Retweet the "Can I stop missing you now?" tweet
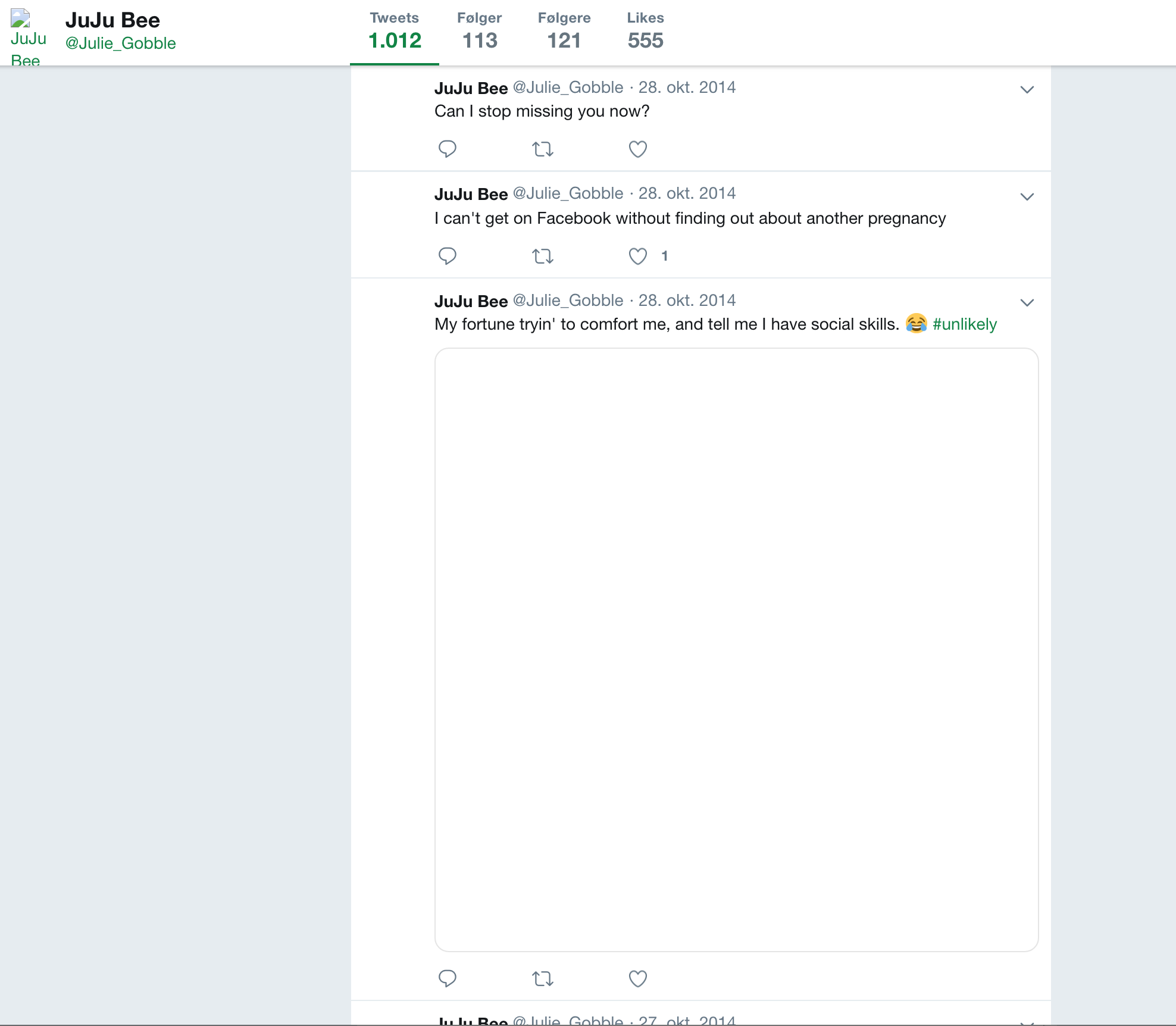 [542, 149]
